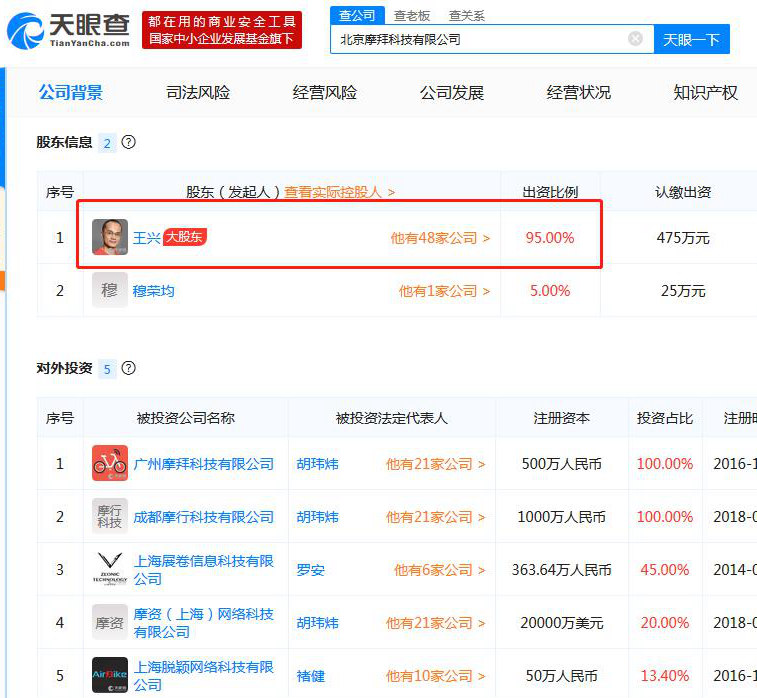Click 穆荣均's avatar icon
The height and width of the screenshot is (698, 757).
click(x=110, y=290)
